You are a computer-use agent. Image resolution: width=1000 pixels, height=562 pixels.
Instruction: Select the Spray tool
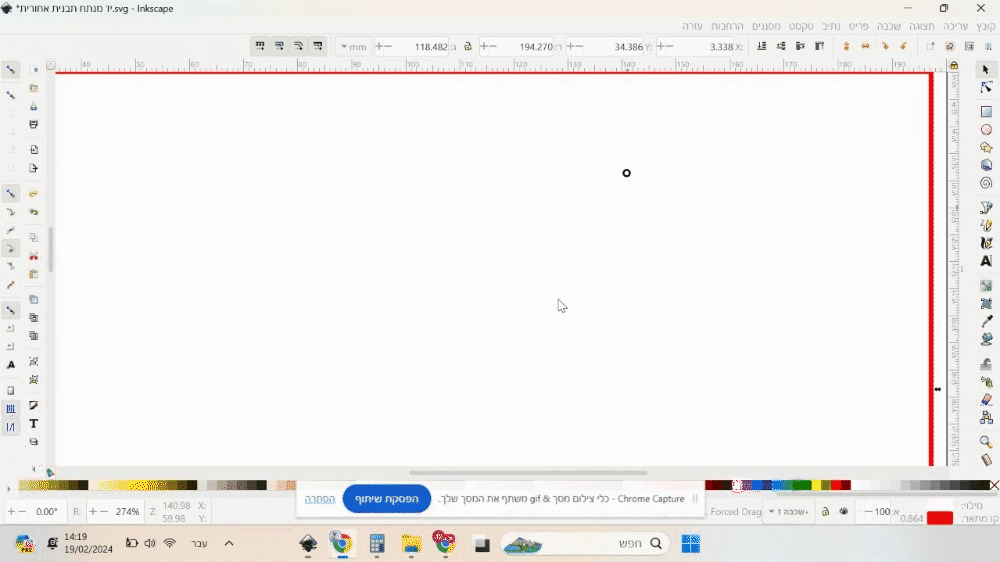point(986,381)
